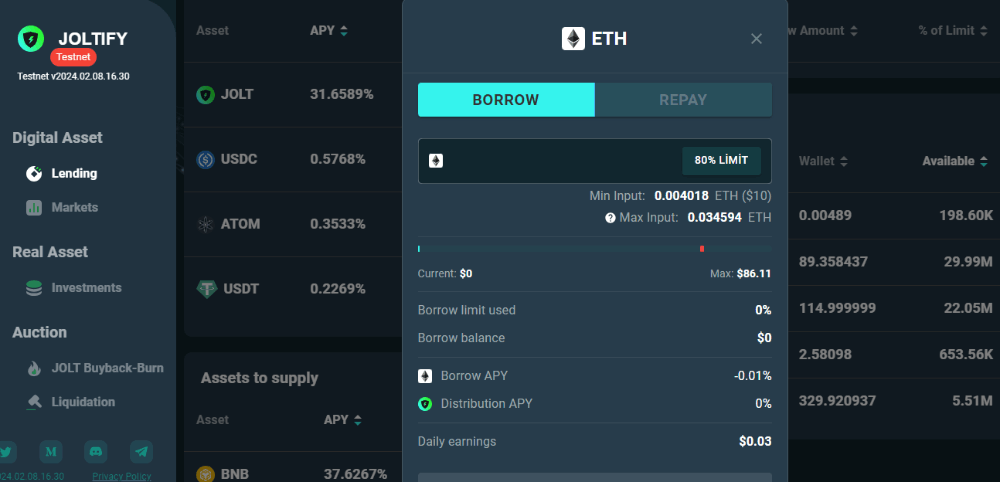The width and height of the screenshot is (1000, 482).
Task: Click the Assets to supply heading
Action: pyautogui.click(x=260, y=378)
